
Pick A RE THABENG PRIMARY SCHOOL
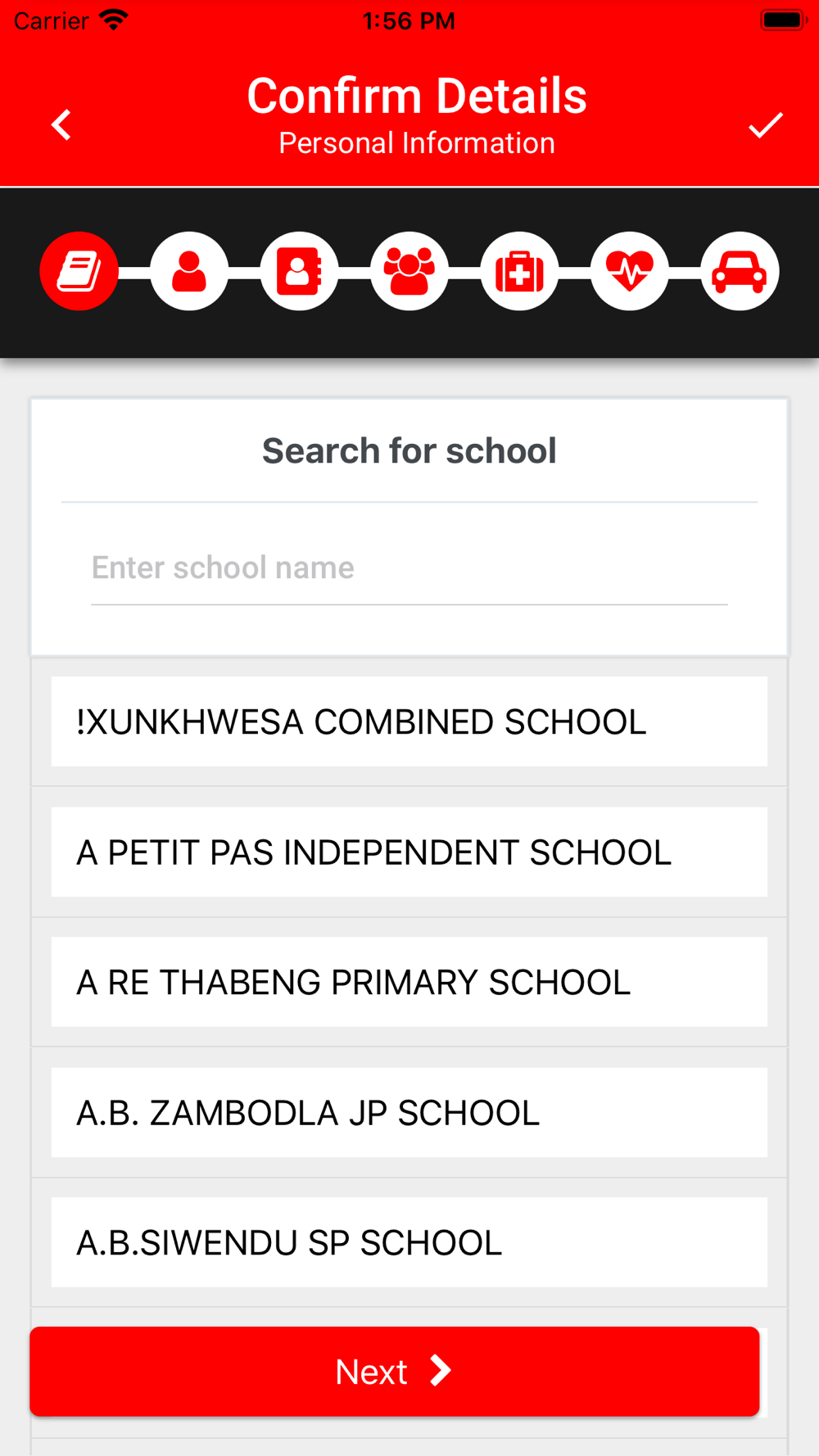[409, 982]
